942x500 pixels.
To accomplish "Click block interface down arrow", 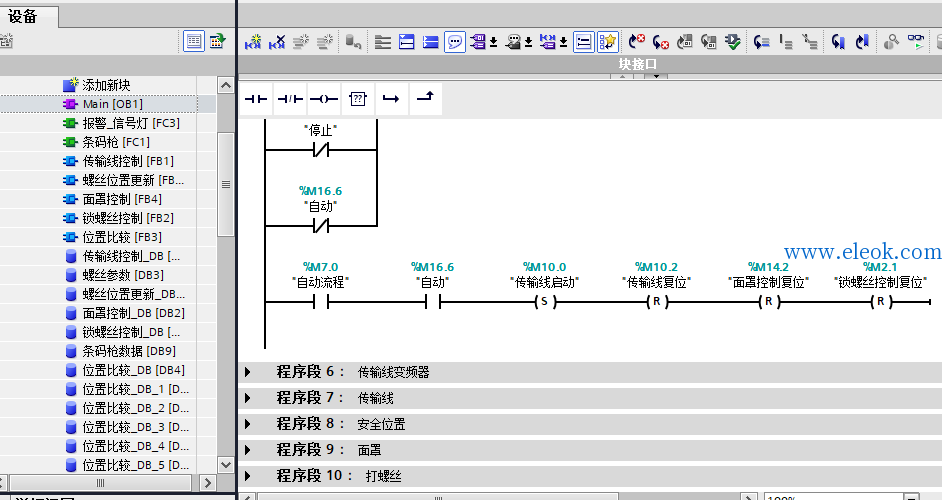I will 657,76.
